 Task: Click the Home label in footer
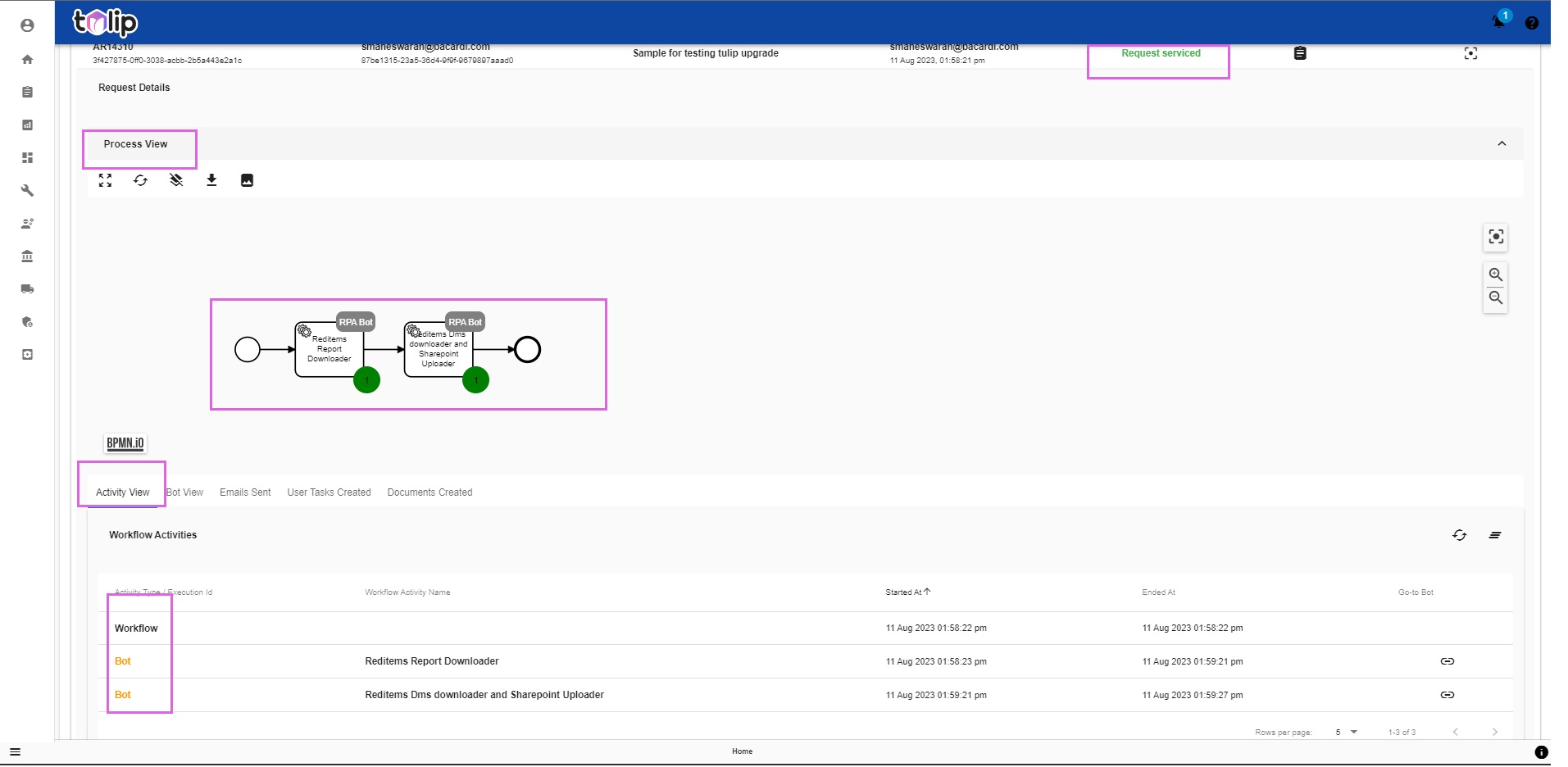(x=742, y=751)
